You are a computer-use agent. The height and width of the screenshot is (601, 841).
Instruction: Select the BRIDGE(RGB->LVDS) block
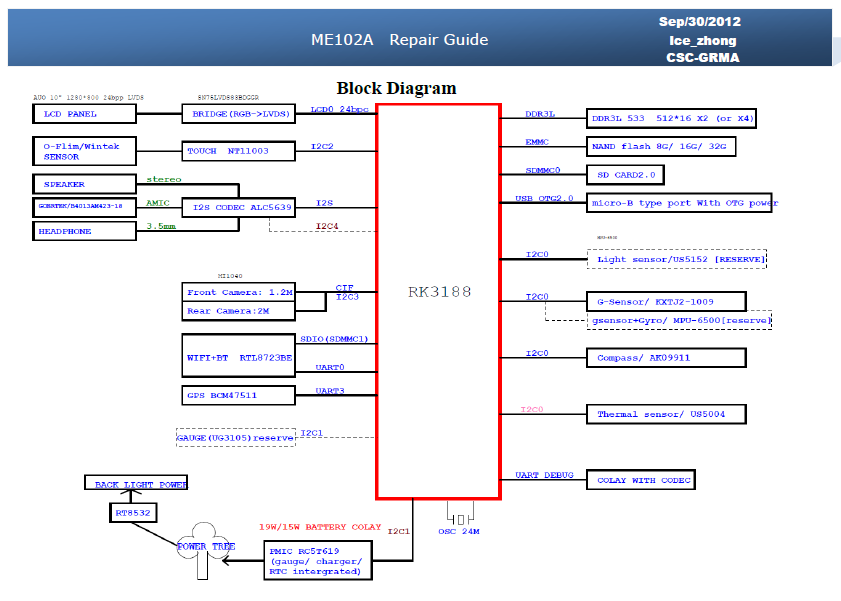[x=239, y=114]
